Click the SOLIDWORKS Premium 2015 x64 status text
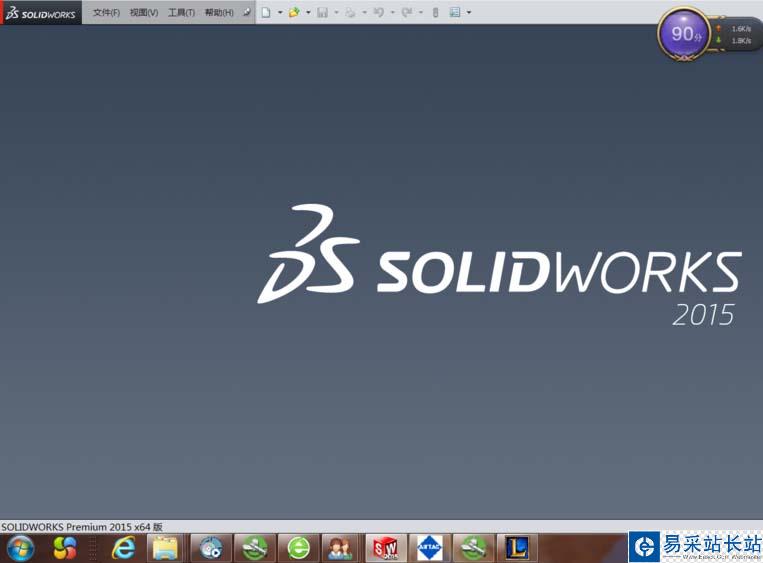Viewport: 763px width, 563px height. pos(82,527)
